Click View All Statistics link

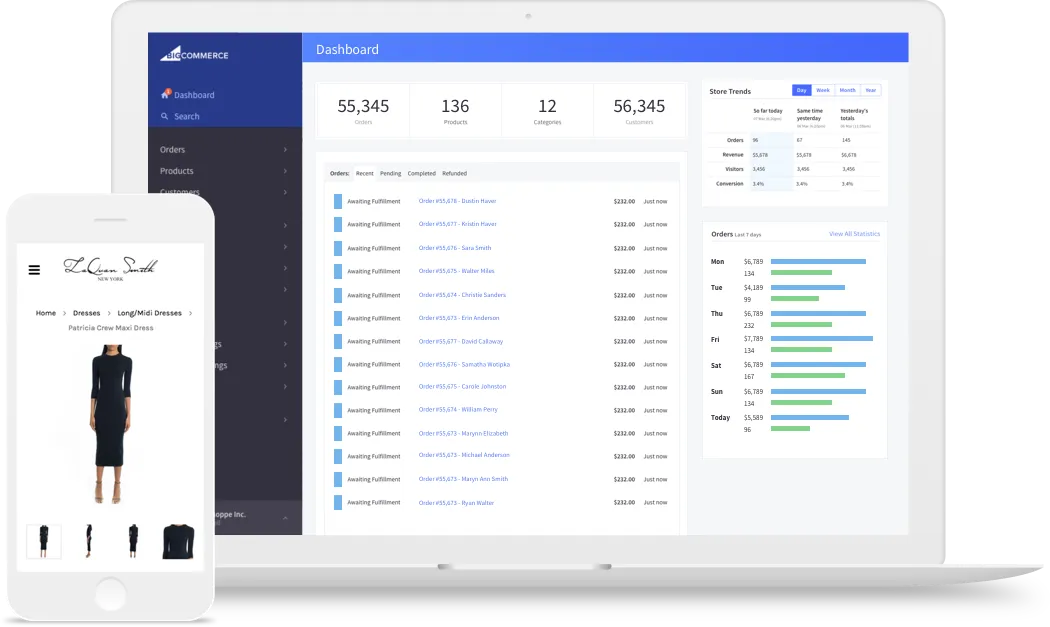854,234
